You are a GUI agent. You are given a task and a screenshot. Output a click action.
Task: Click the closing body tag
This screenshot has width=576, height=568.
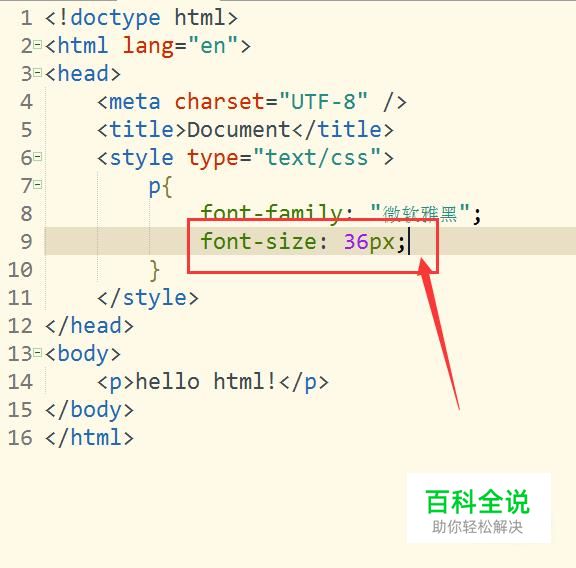89,410
